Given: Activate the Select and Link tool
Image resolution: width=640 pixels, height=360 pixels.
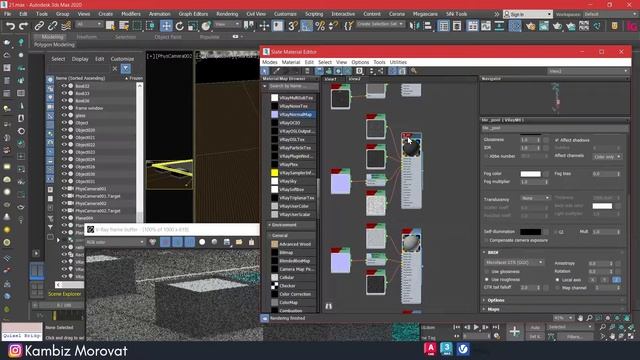Looking at the screenshot, I should [x=39, y=26].
